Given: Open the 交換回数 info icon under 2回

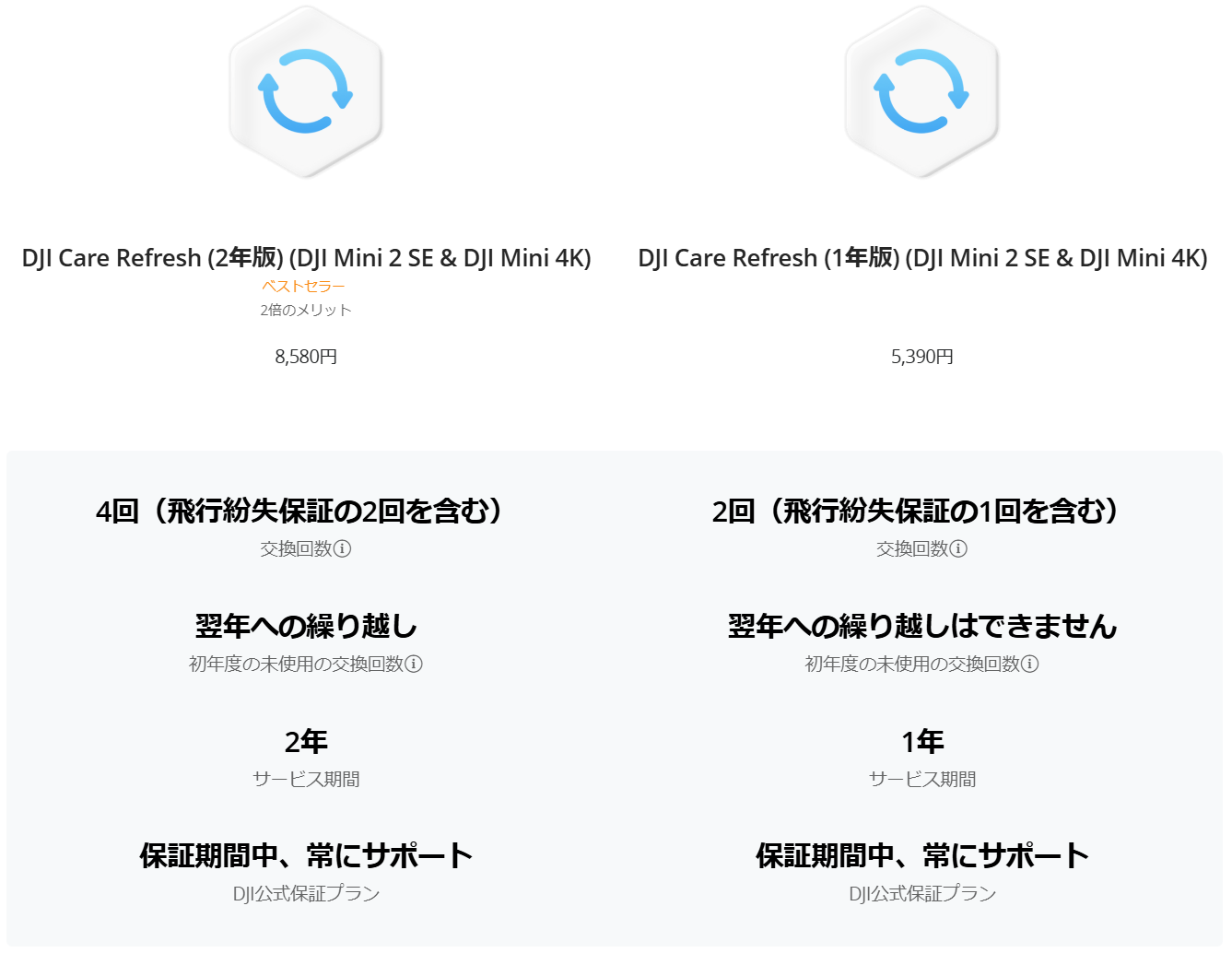Looking at the screenshot, I should click(958, 549).
